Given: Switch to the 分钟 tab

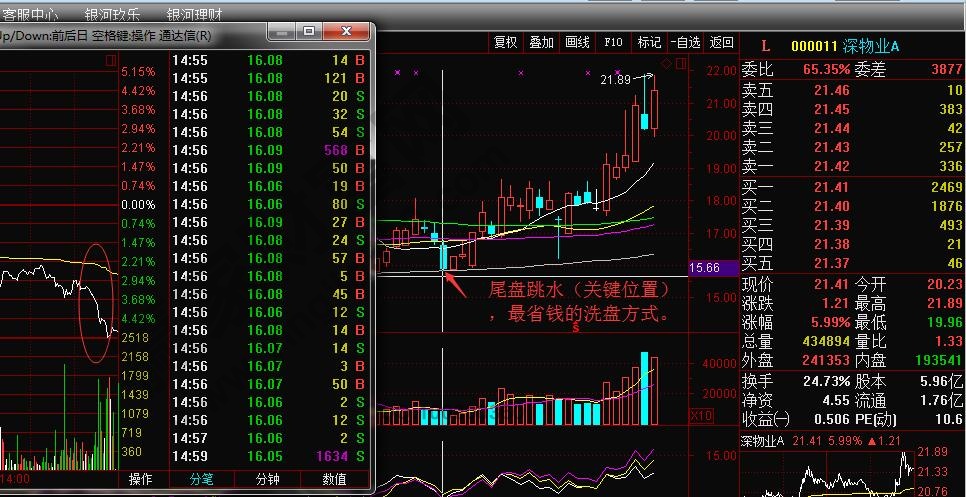Looking at the screenshot, I should point(268,480).
